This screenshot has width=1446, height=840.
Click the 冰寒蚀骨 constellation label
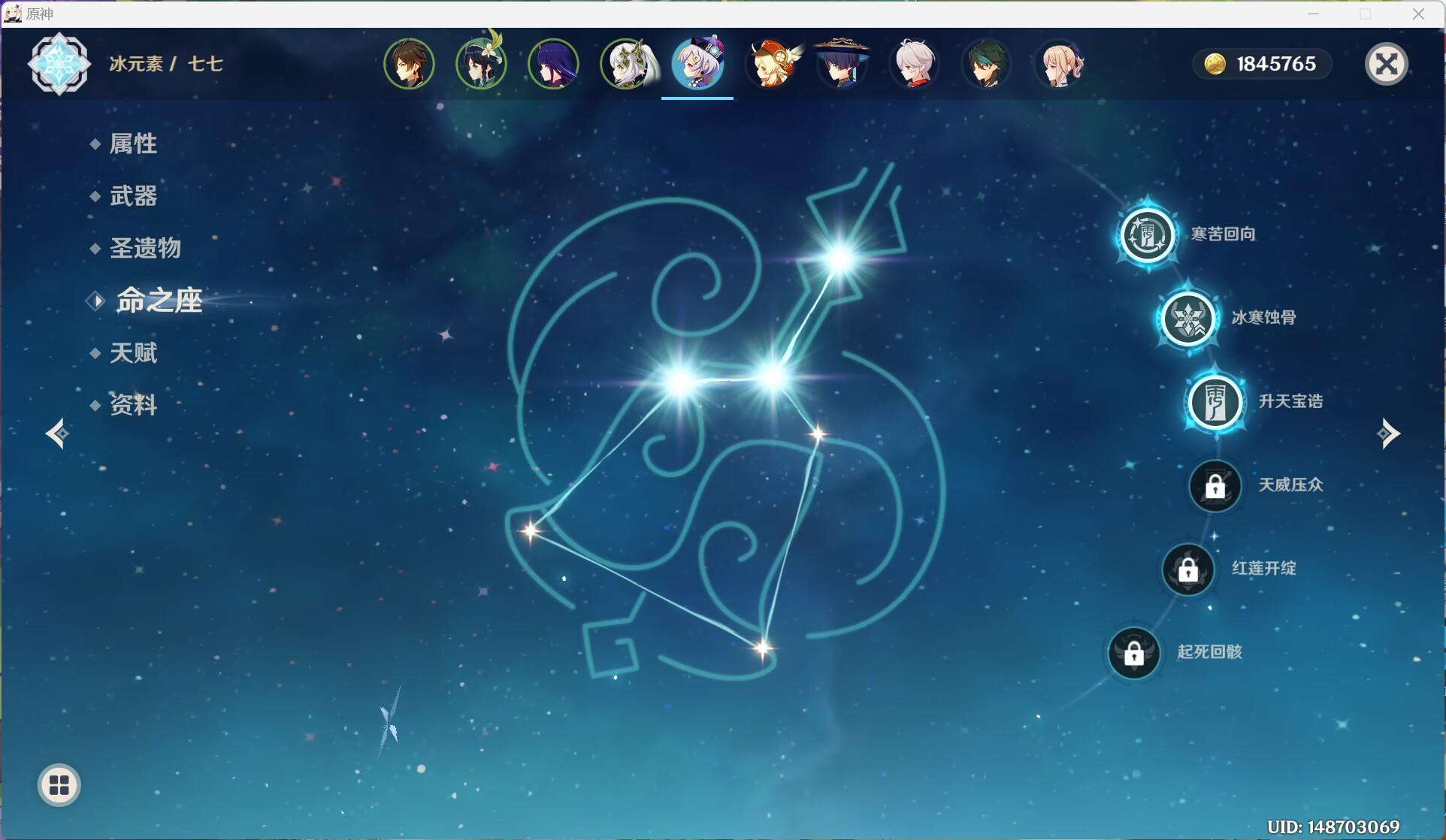1263,318
